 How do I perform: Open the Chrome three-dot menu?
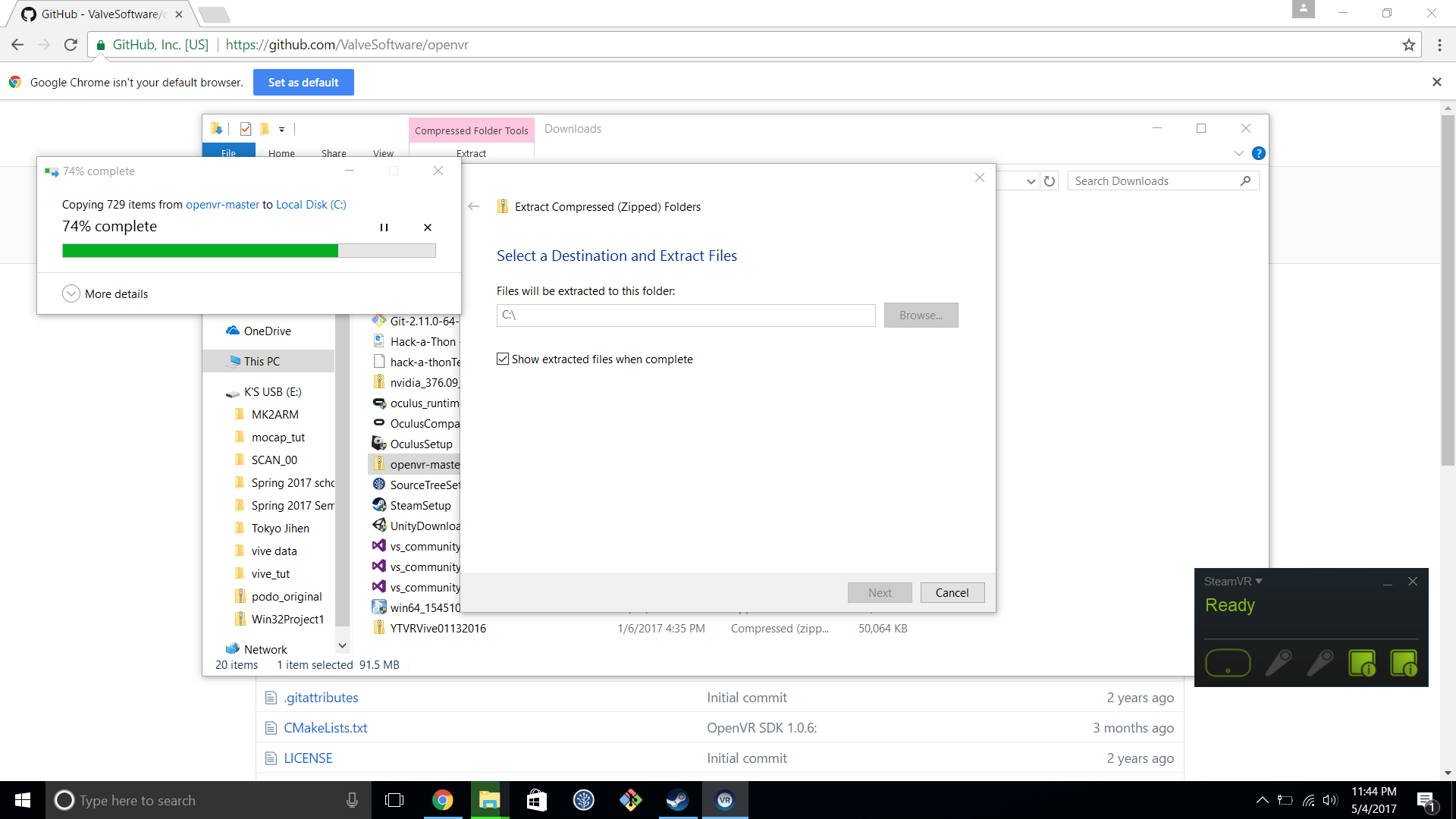click(1439, 45)
